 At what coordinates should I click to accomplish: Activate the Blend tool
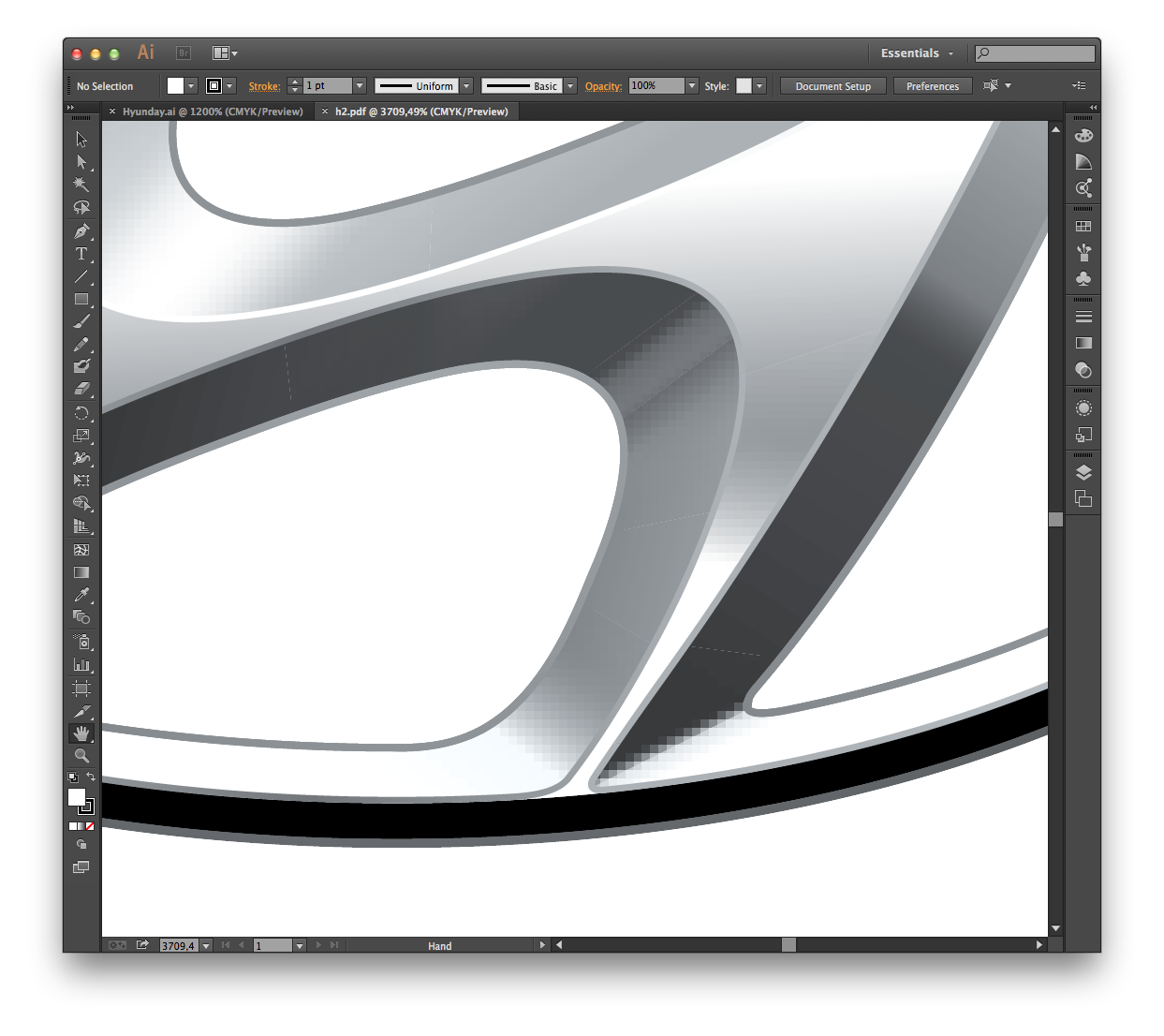[81, 617]
